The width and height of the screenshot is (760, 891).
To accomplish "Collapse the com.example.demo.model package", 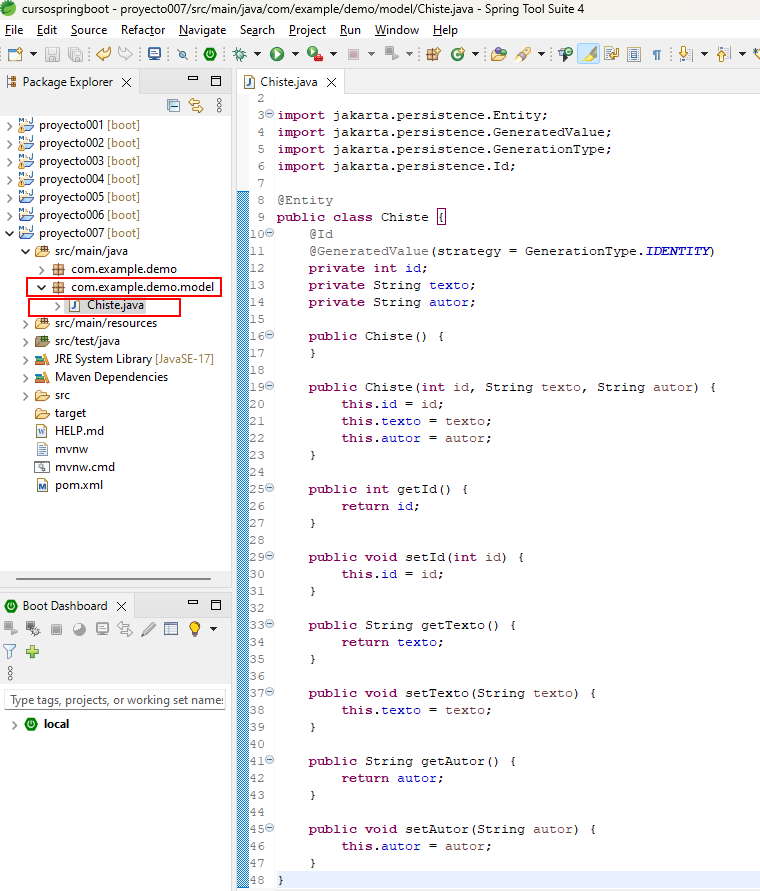I will pos(41,287).
